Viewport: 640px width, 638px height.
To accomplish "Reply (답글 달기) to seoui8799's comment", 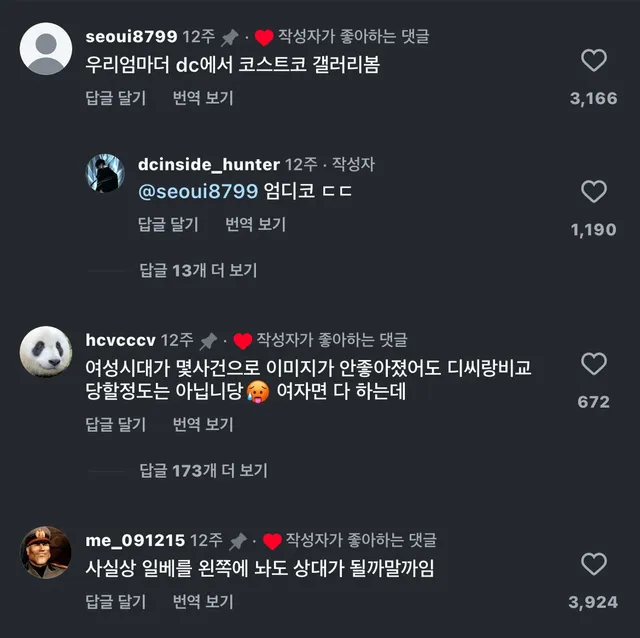I will [116, 98].
